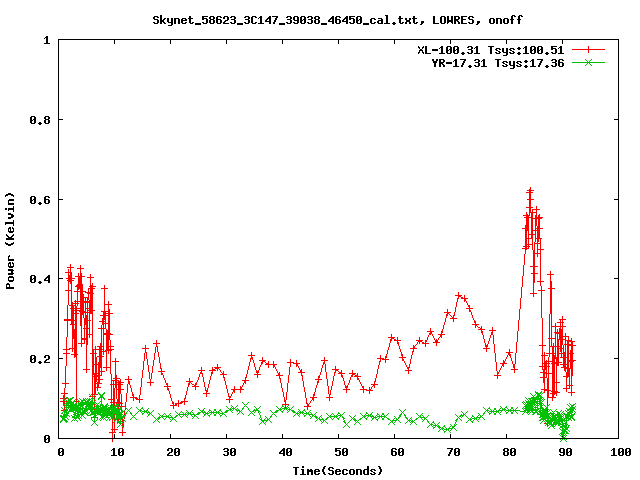The height and width of the screenshot is (480, 640).
Task: Click the x-axis tick label 70
Action: (453, 452)
